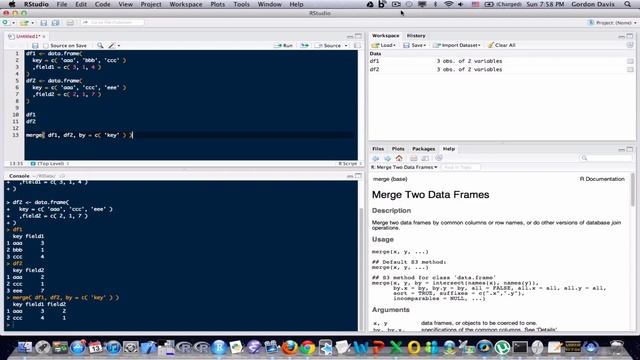This screenshot has height=360, width=640.
Task: Open the Tools menu
Action: tap(241, 4)
